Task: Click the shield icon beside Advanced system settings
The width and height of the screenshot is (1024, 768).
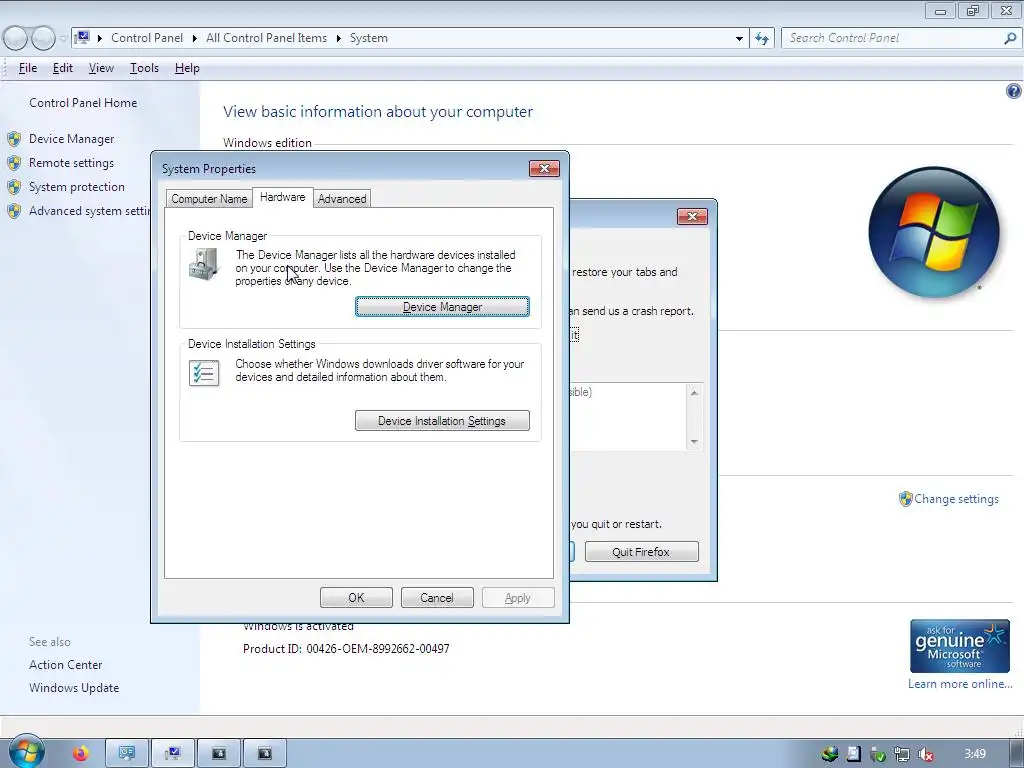Action: tap(14, 211)
